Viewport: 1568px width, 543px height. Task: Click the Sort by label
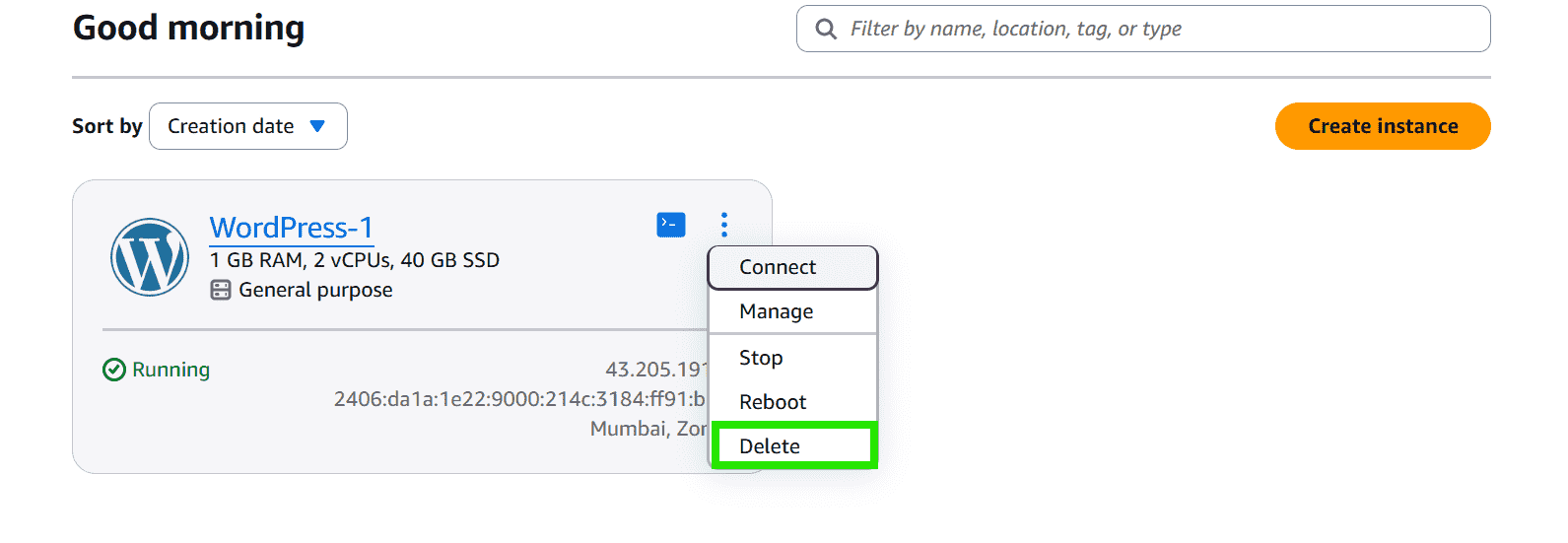[107, 126]
